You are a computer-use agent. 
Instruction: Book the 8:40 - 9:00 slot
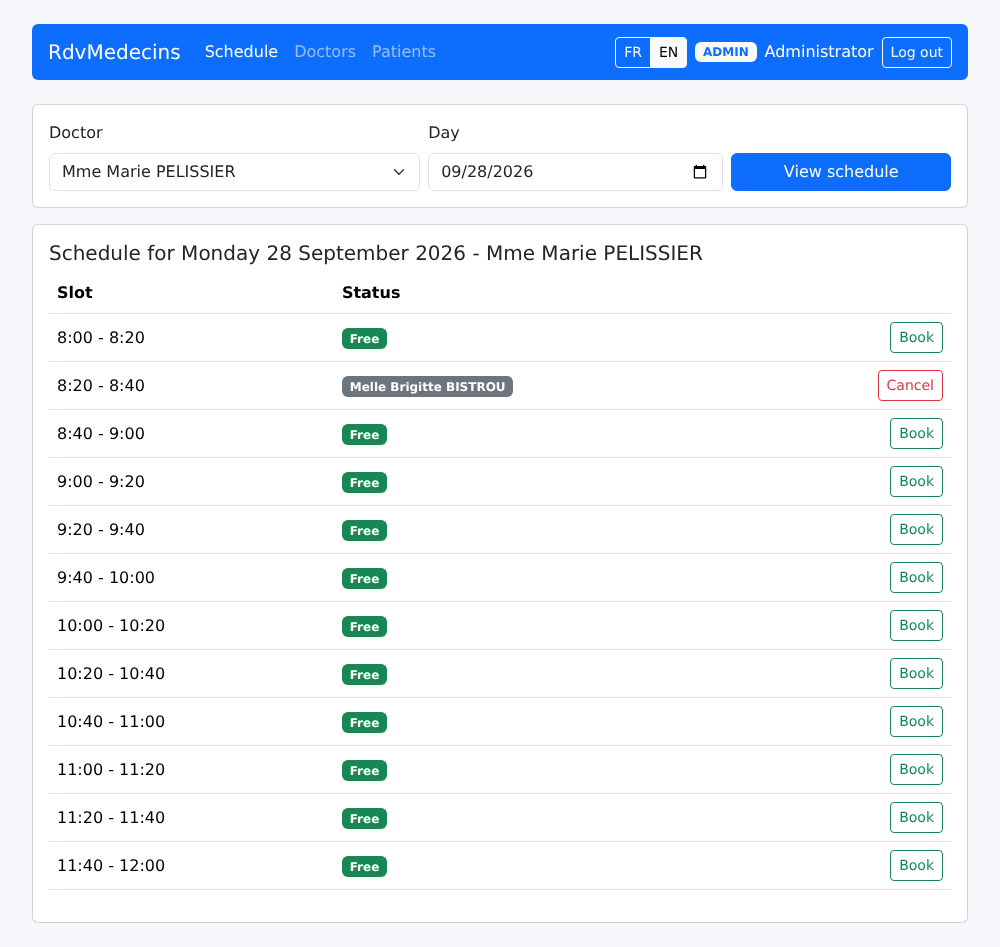pyautogui.click(x=916, y=434)
